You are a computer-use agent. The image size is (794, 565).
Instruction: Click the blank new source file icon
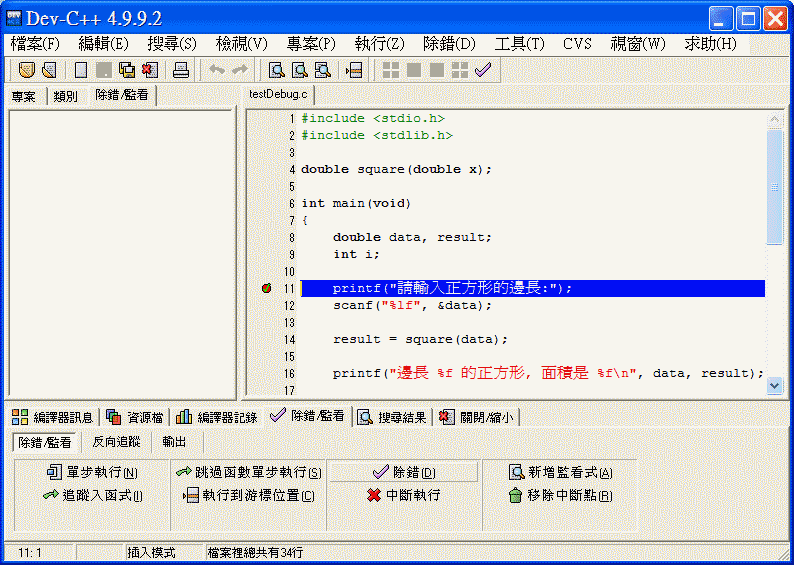tap(81, 70)
